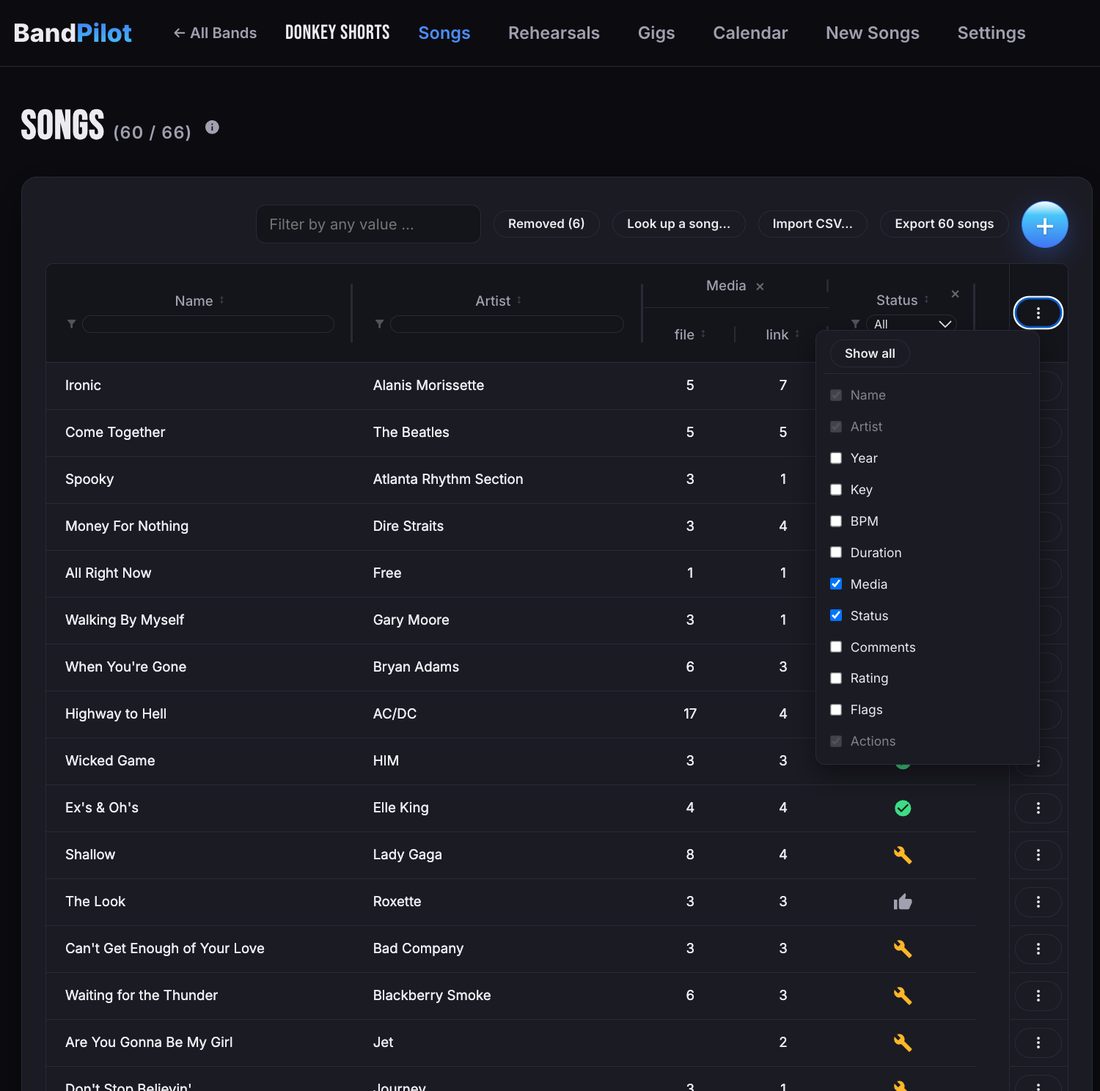Enable the Flags column checkbox

point(836,710)
